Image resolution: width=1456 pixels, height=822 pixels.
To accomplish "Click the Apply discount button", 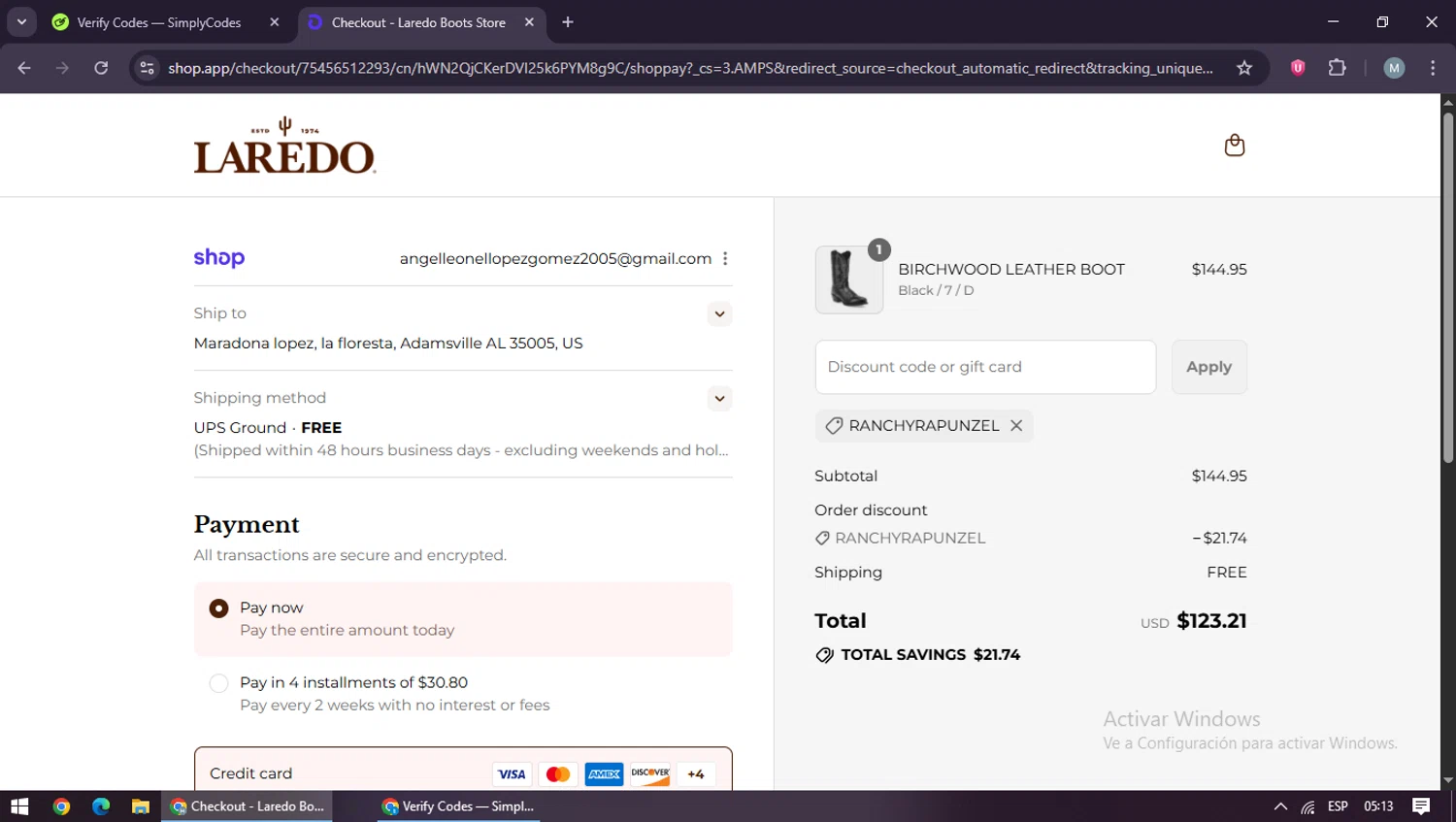I will point(1208,367).
